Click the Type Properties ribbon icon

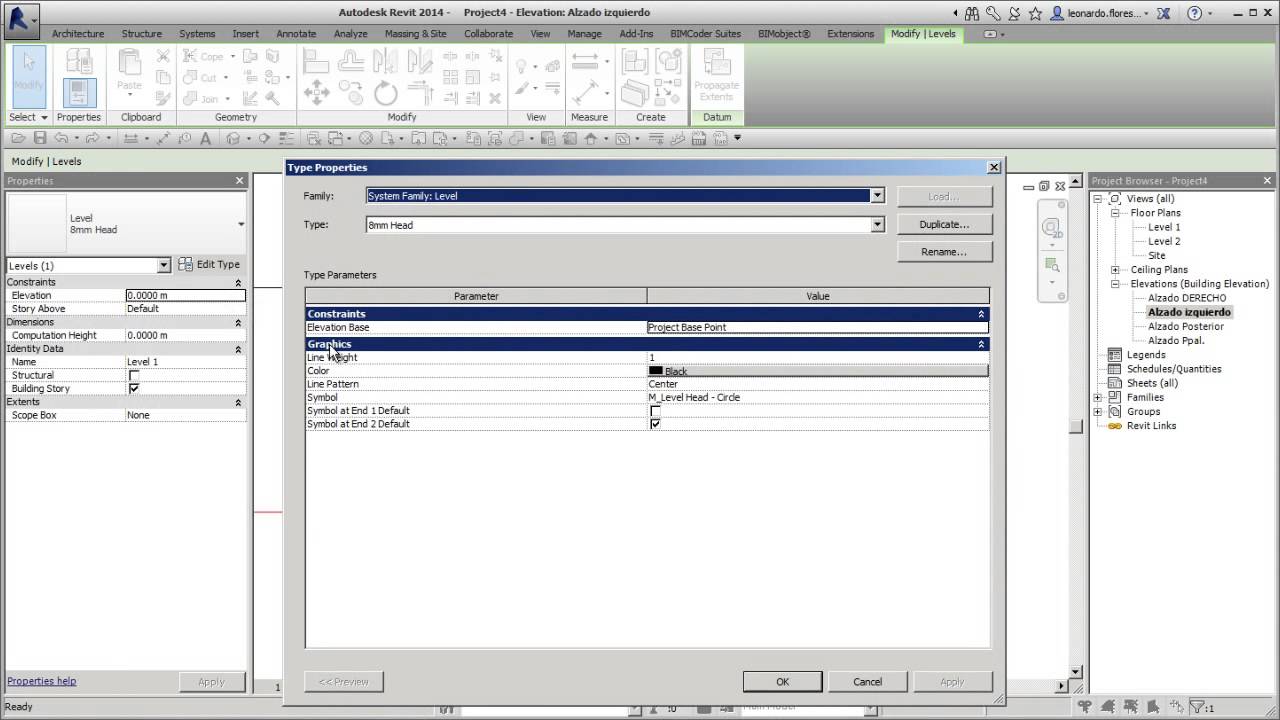79,60
